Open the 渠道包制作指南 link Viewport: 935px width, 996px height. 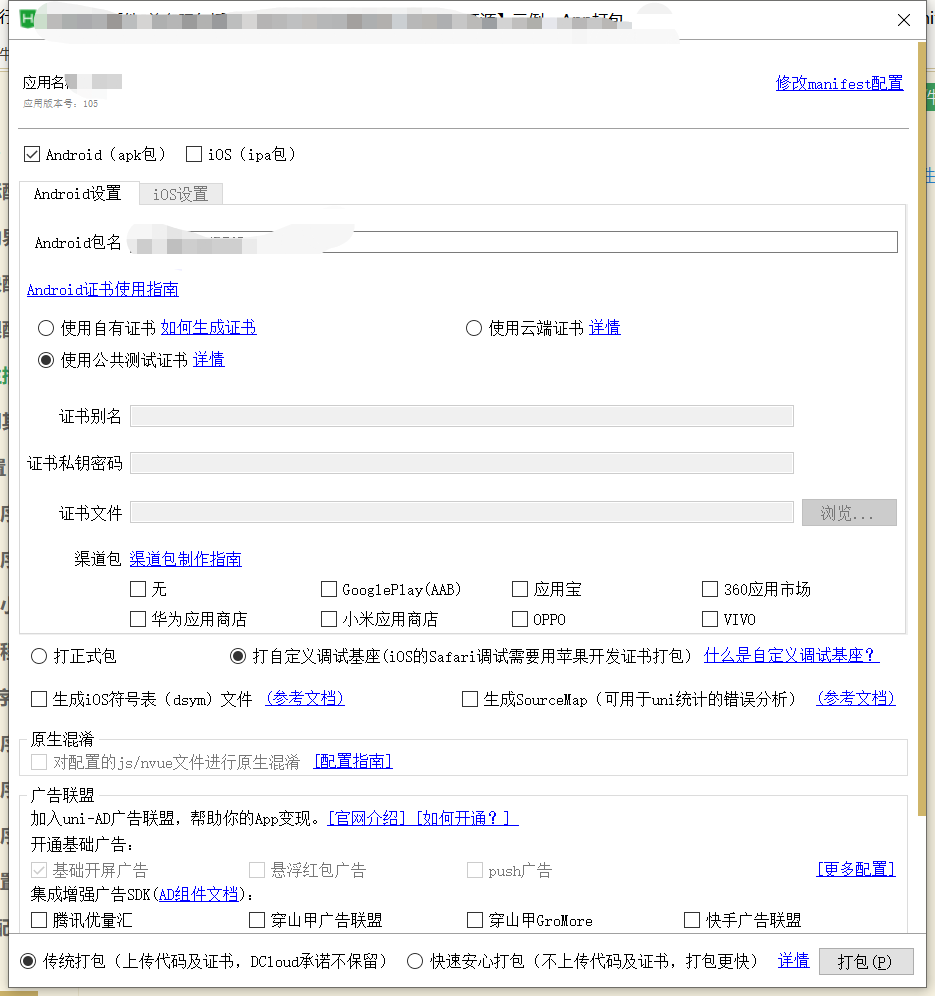[185, 559]
